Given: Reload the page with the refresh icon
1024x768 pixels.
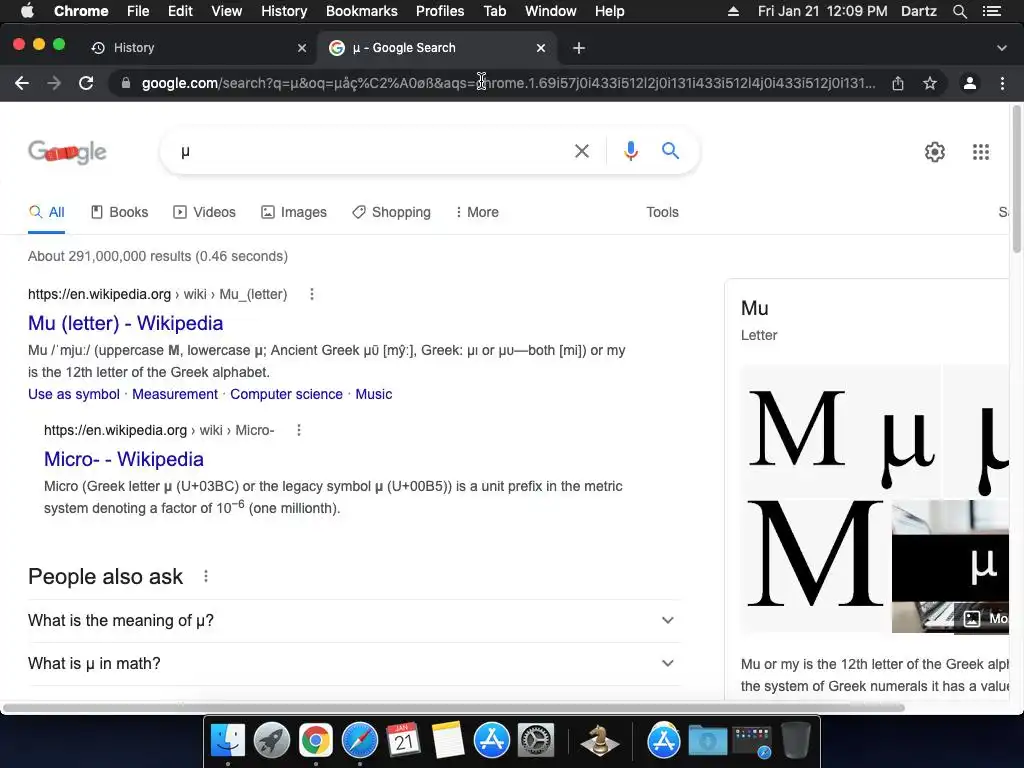Looking at the screenshot, I should click(x=86, y=83).
